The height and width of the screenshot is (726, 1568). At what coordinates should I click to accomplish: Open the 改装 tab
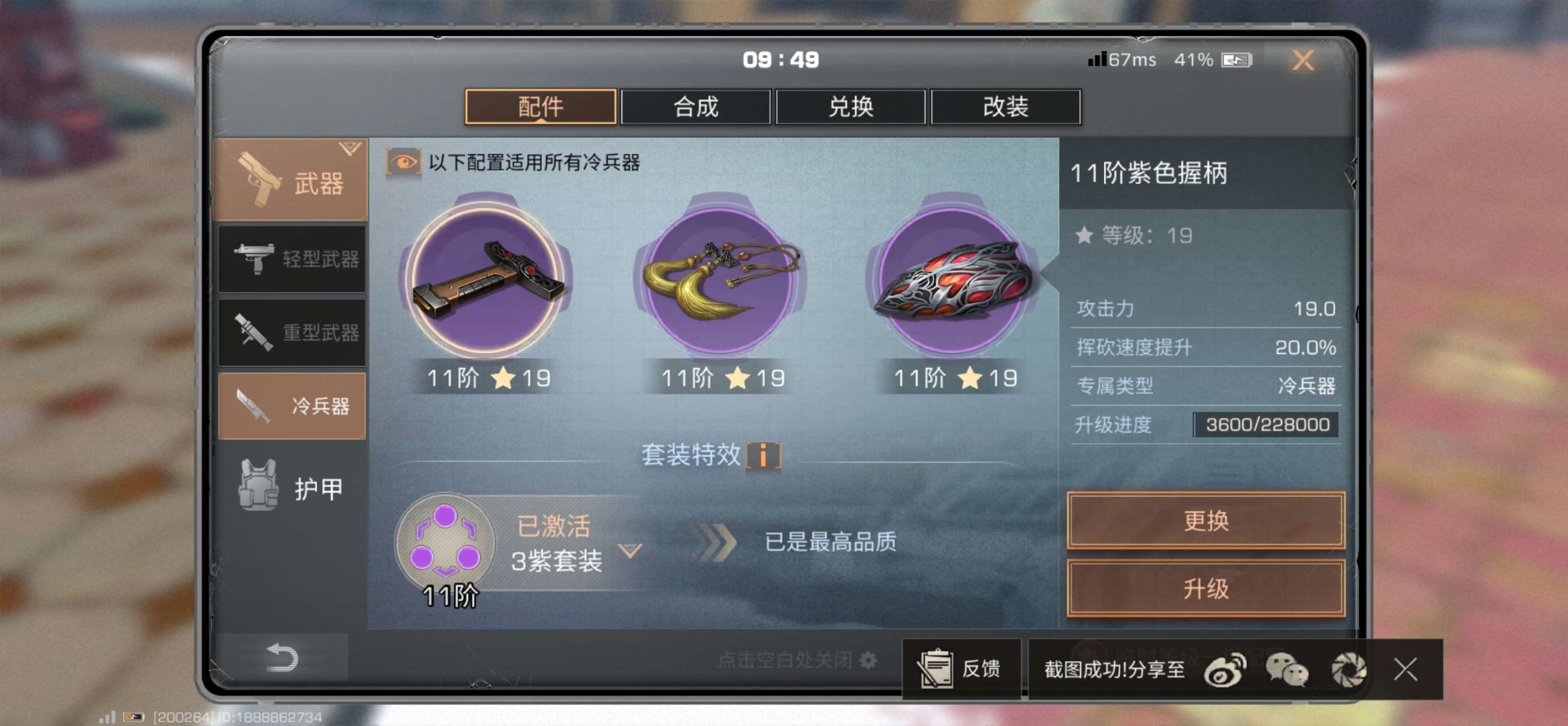(x=1006, y=107)
